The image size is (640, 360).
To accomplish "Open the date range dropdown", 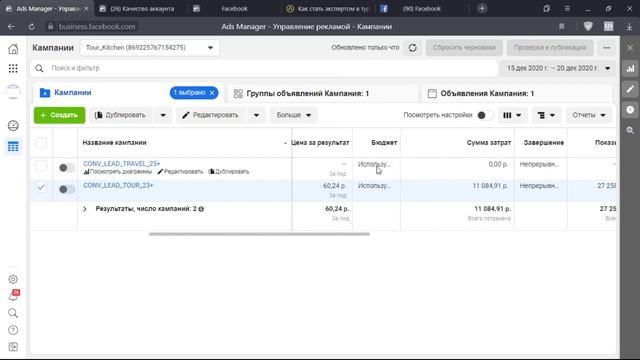I will pyautogui.click(x=558, y=68).
